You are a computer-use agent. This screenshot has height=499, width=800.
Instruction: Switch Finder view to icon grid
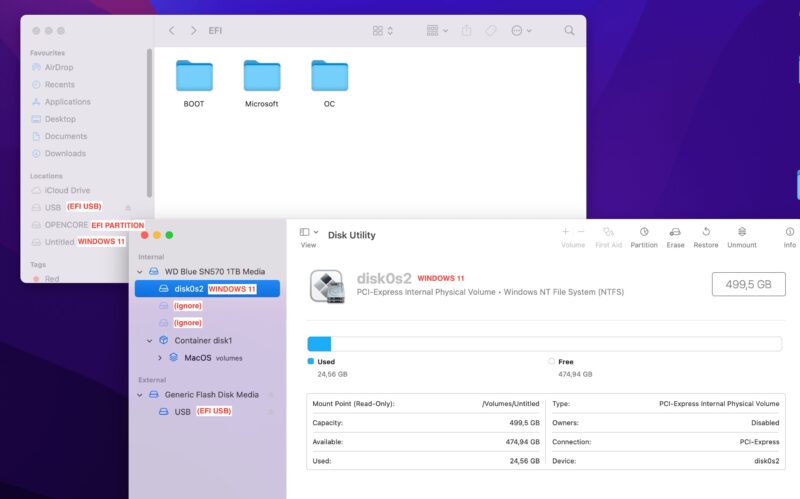click(383, 31)
